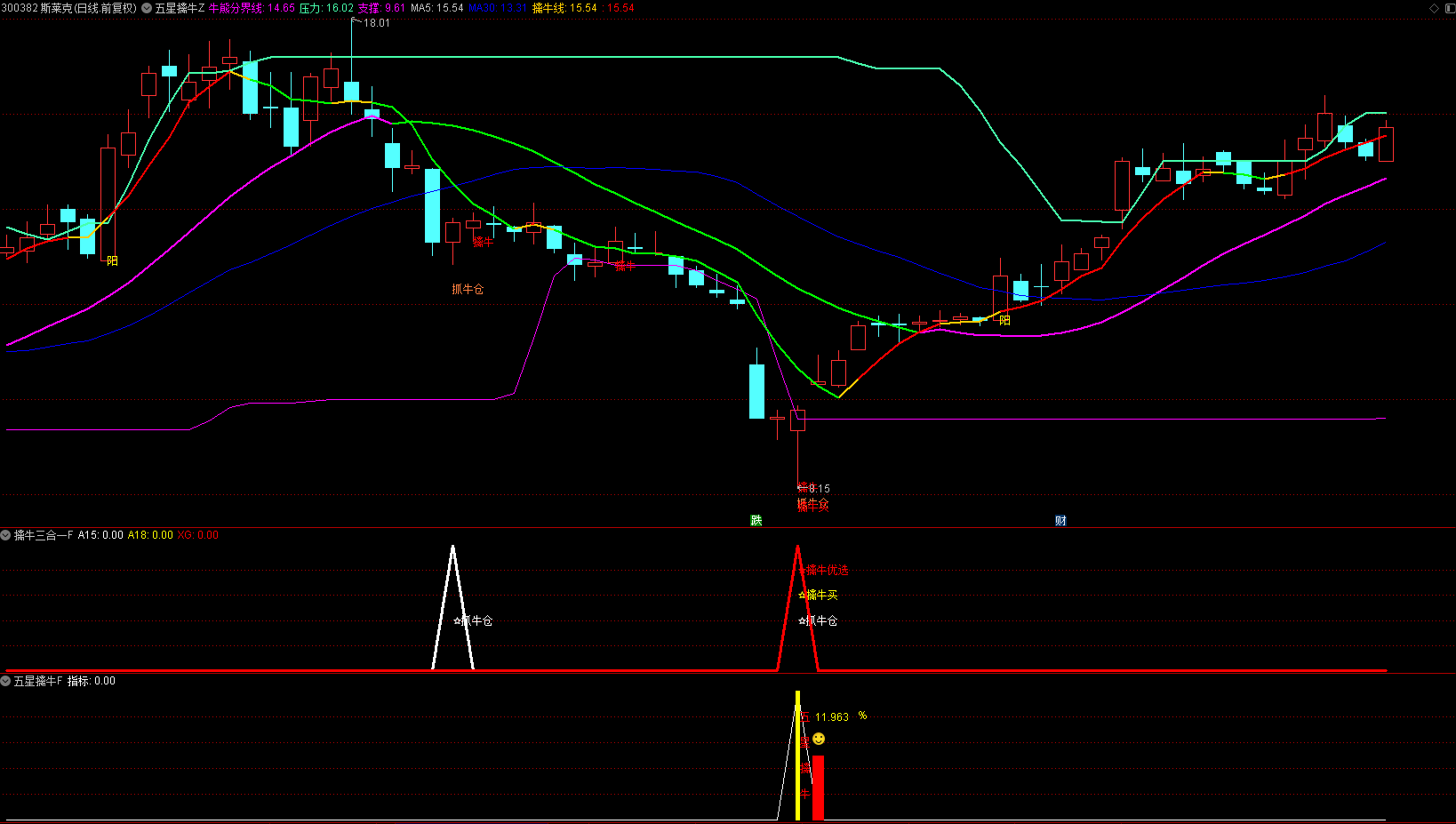Viewport: 1456px width, 824px height.
Task: Click the star by yellow 擒牛买 signal
Action: [x=802, y=595]
